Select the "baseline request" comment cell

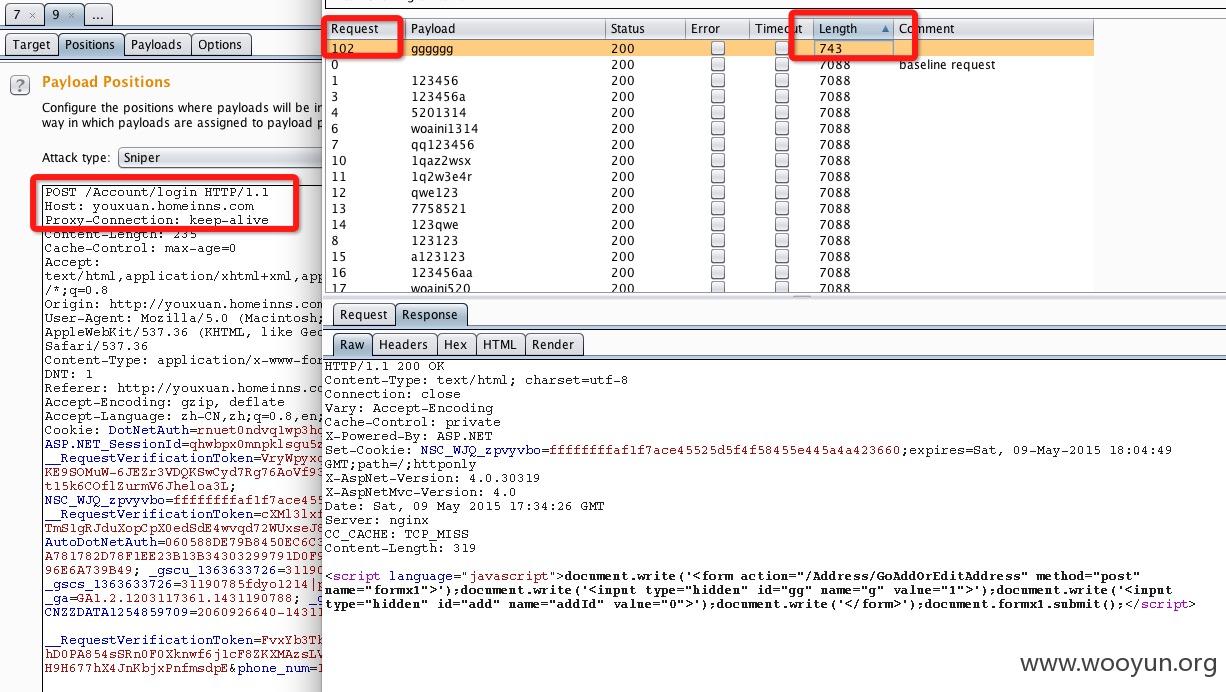pyautogui.click(x=947, y=64)
